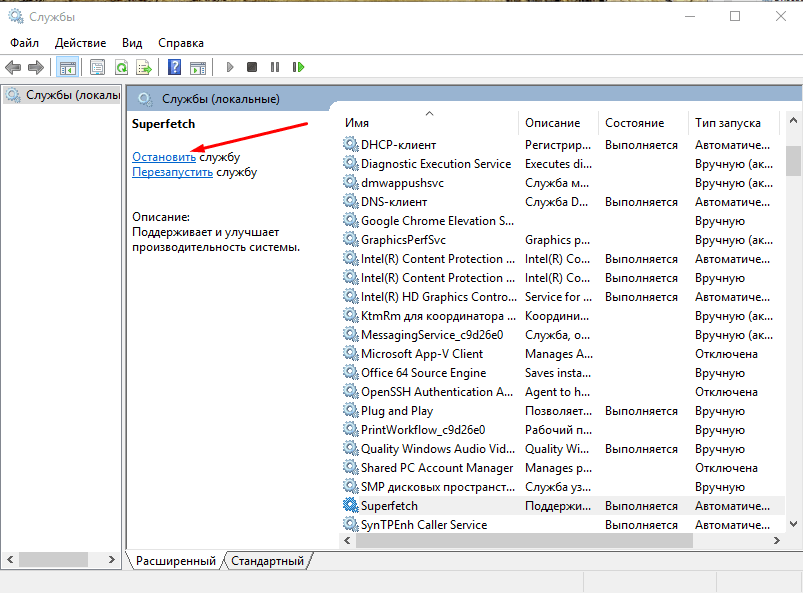Open Help with the question mark icon
Screen dimensions: 803x593
pos(174,67)
